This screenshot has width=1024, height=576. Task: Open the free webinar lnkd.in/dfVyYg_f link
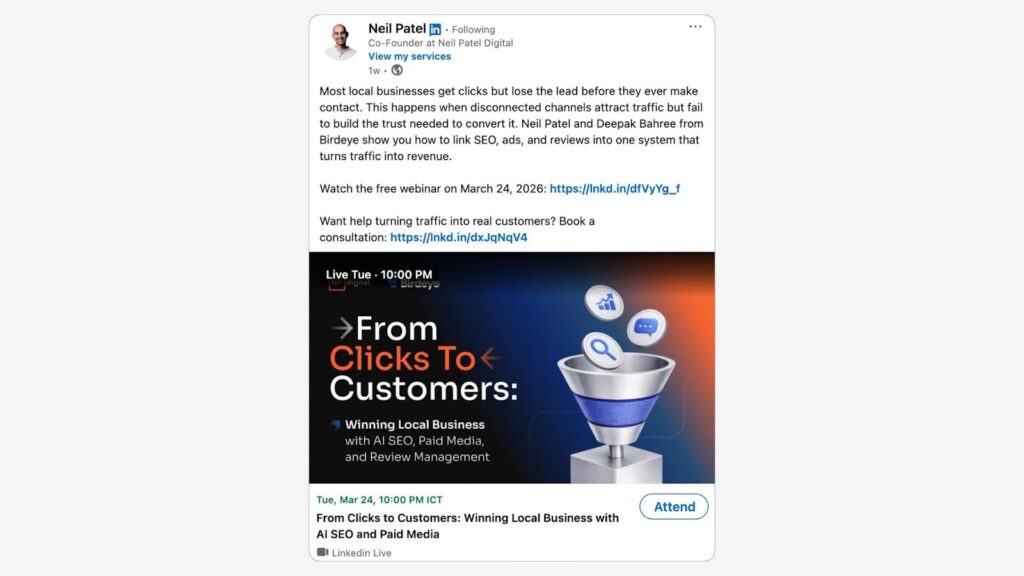615,188
